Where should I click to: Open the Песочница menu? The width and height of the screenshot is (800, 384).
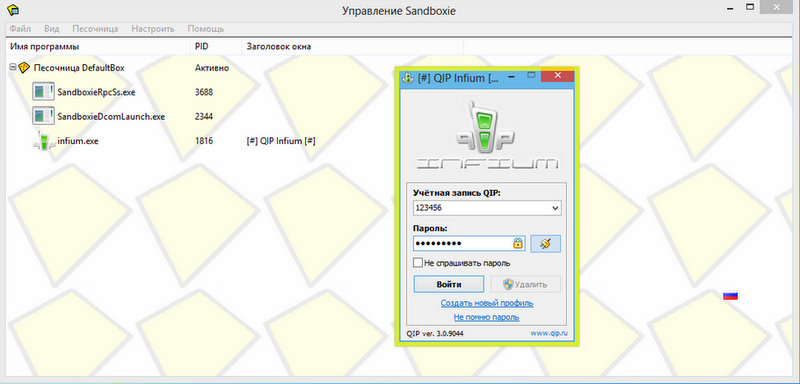(x=95, y=29)
